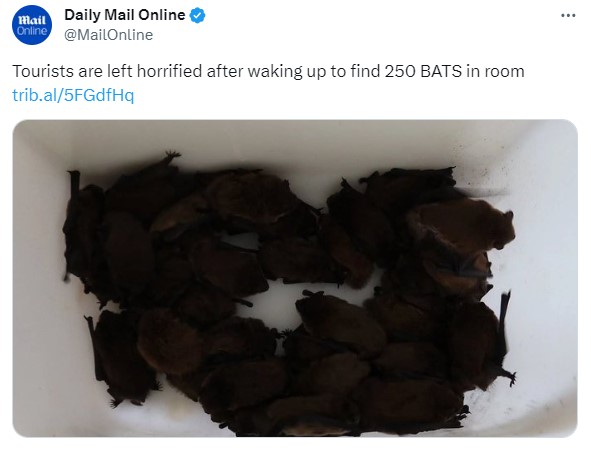Viewport: 591px width, 450px height.
Task: Open the Mail Online profile avatar
Action: pos(32,25)
